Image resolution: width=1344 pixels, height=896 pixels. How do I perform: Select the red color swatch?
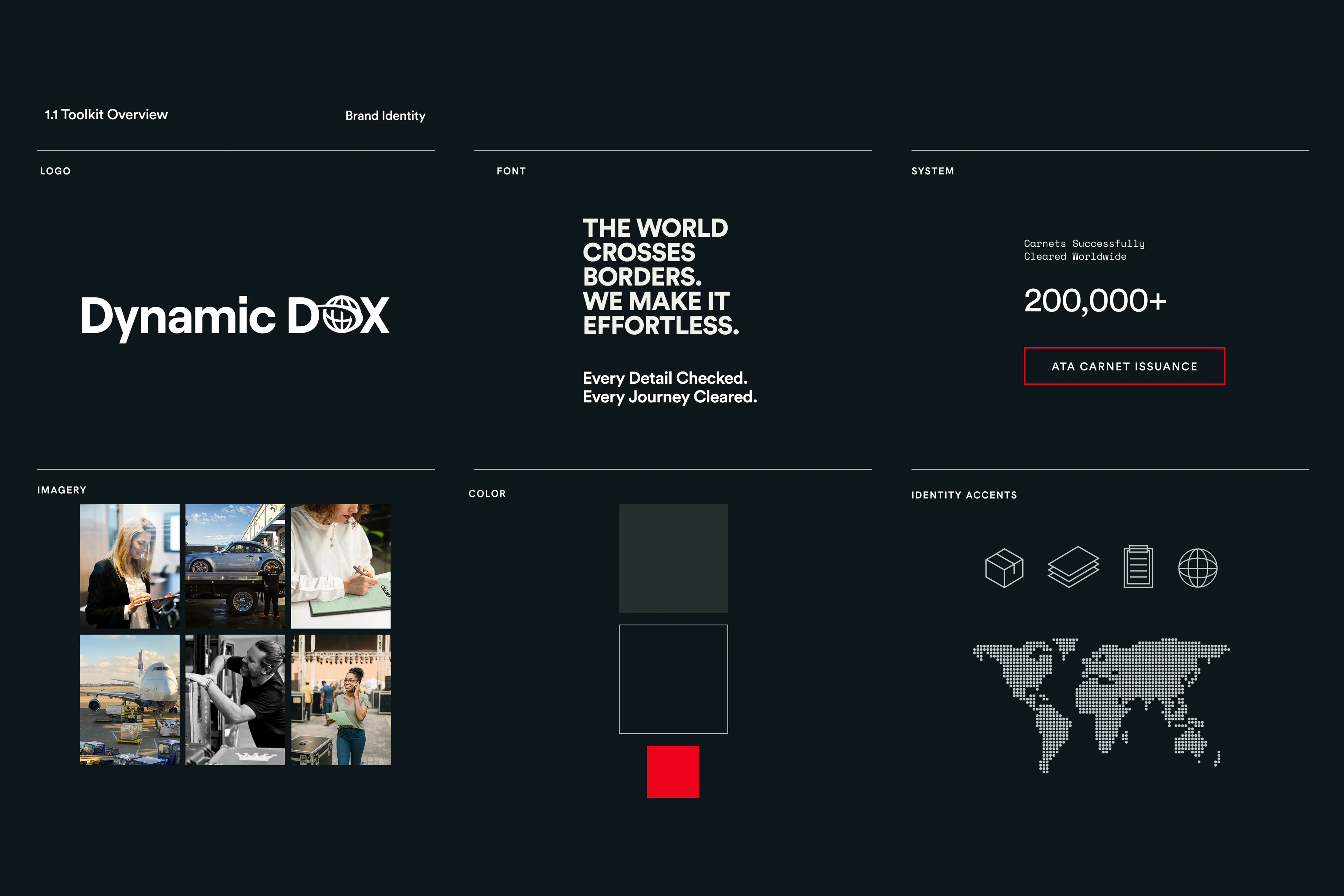click(x=673, y=773)
